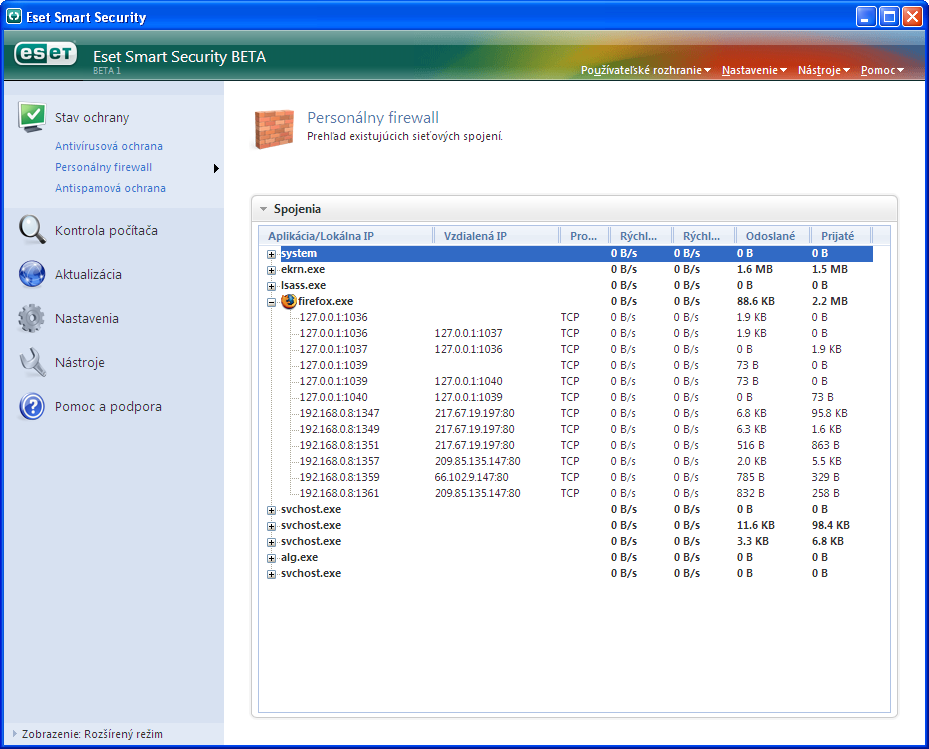Go to Antispamová ochrana
929x749 pixels.
click(x=110, y=188)
